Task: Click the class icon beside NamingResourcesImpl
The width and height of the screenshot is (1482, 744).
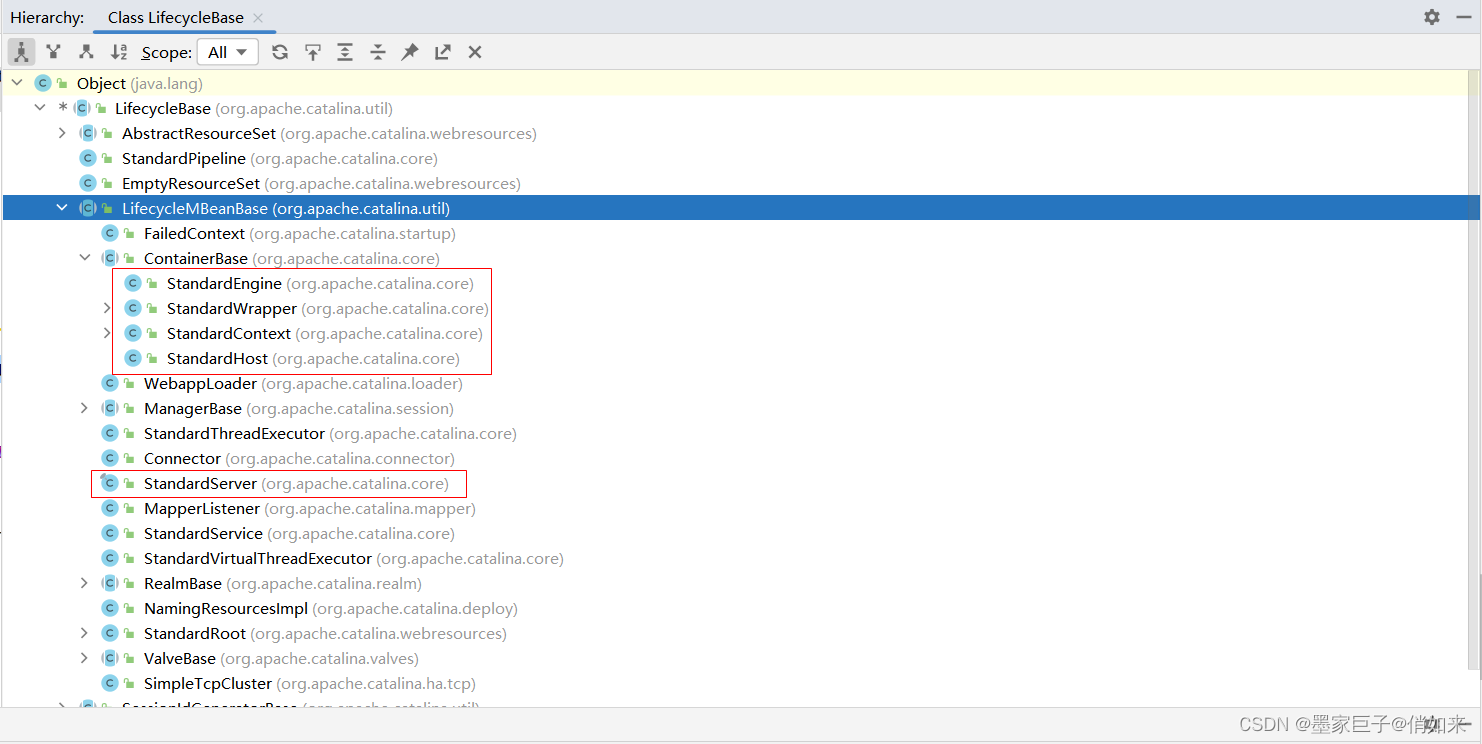Action: [x=110, y=608]
